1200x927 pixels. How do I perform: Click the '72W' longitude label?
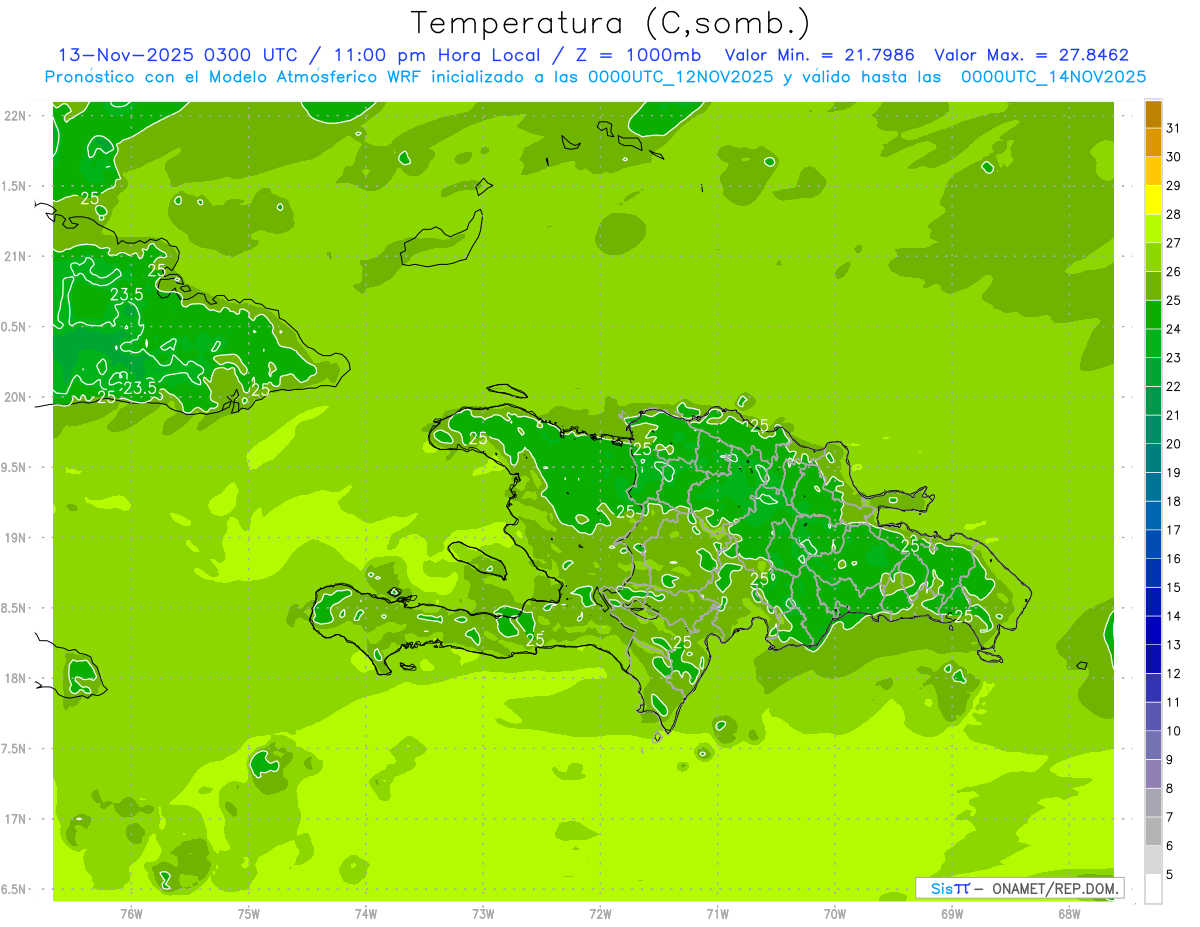pyautogui.click(x=600, y=914)
